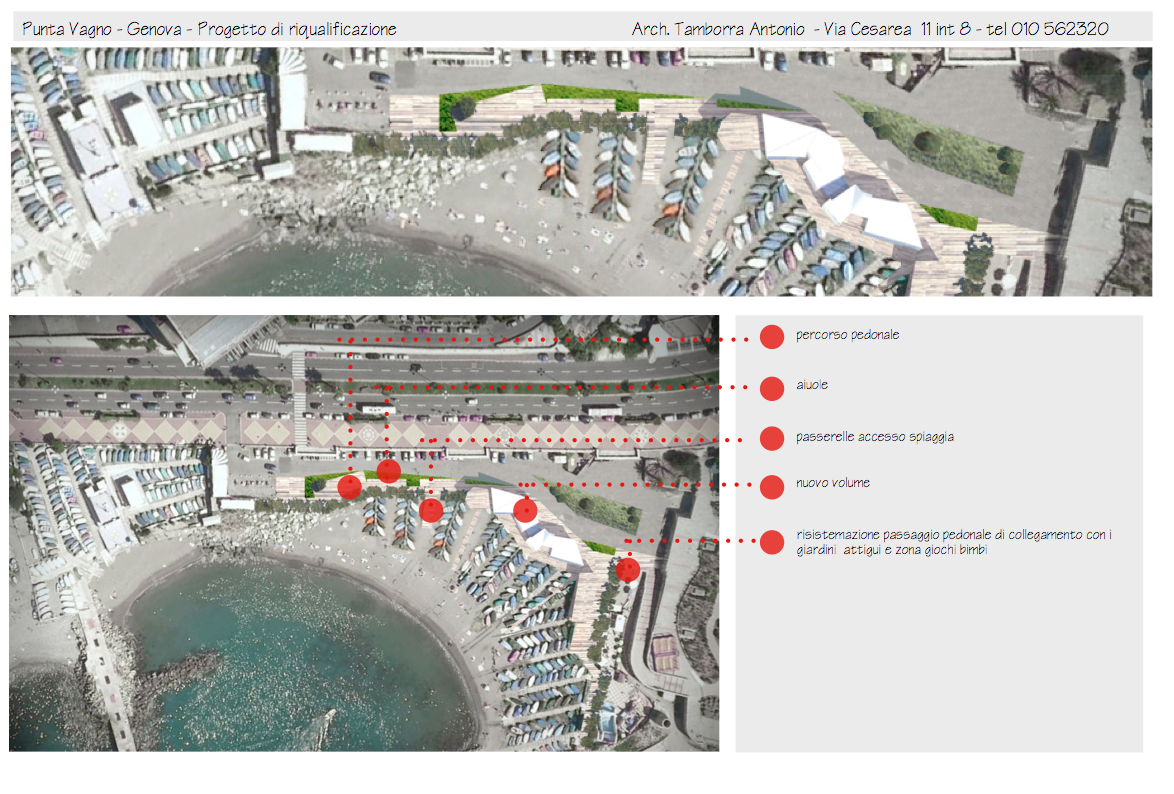Select the rightmost red marker on the lower map
1174x794 pixels.
[x=627, y=570]
